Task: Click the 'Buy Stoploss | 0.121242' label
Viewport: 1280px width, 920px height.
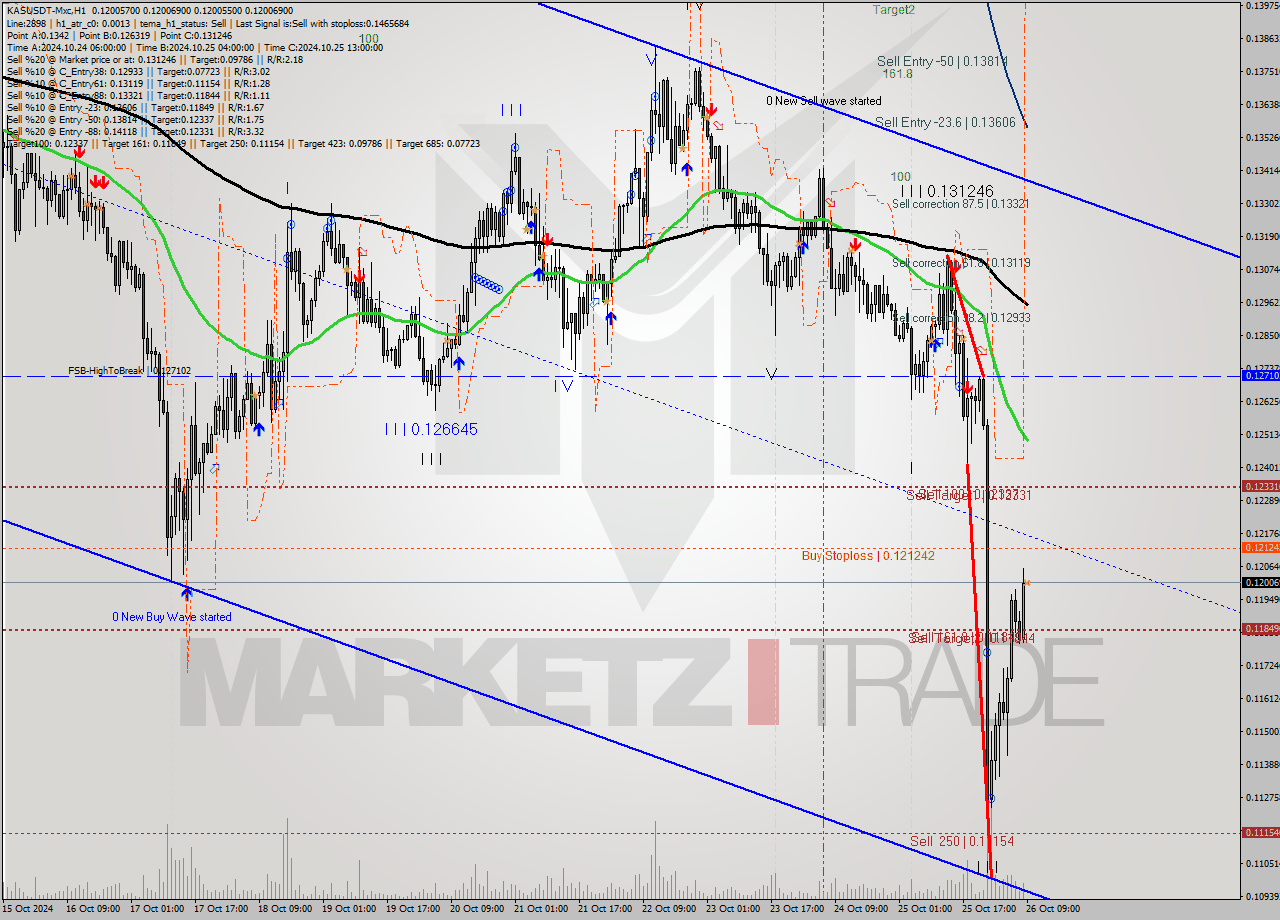Action: tap(868, 555)
